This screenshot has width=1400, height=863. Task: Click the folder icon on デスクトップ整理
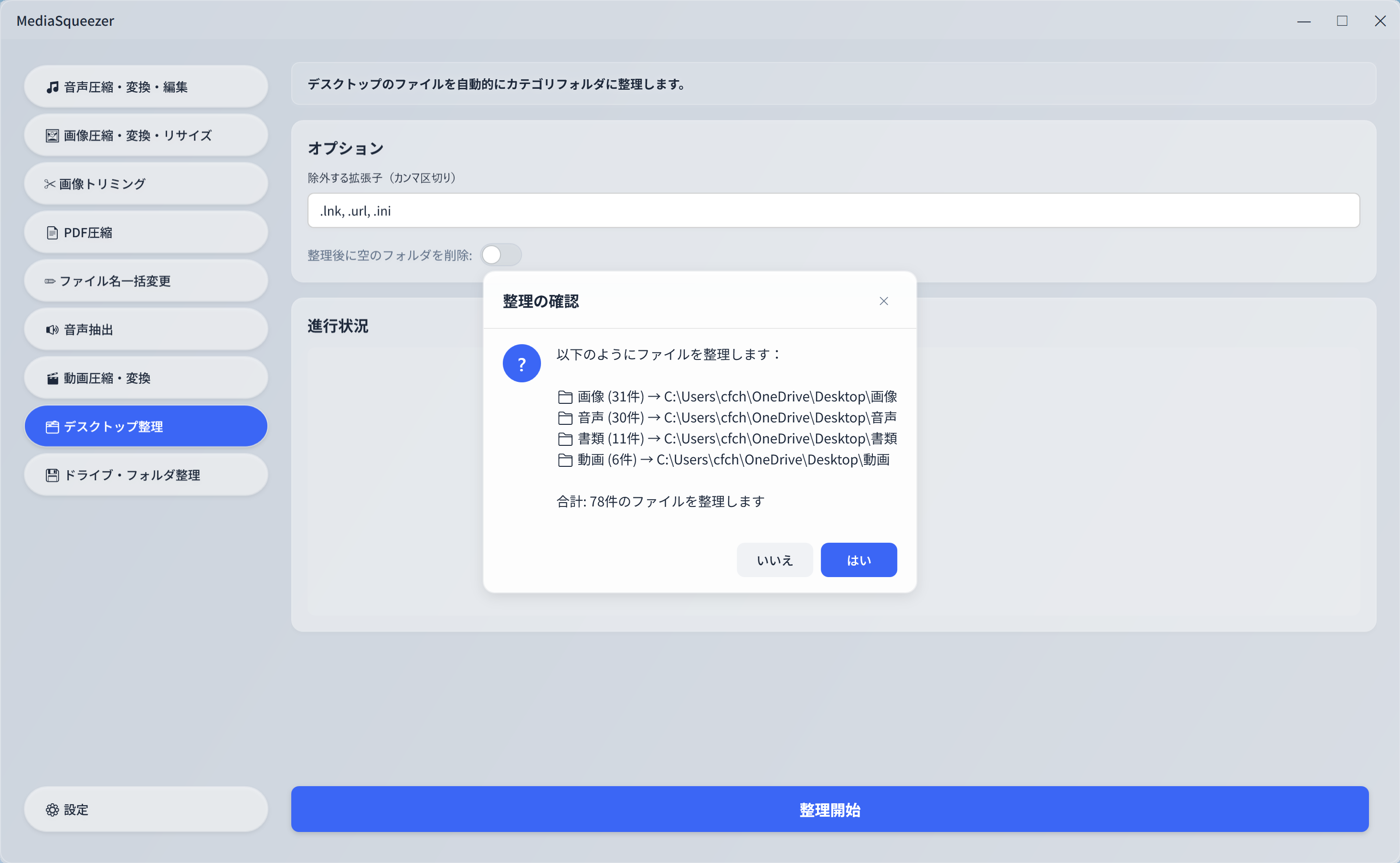[52, 426]
